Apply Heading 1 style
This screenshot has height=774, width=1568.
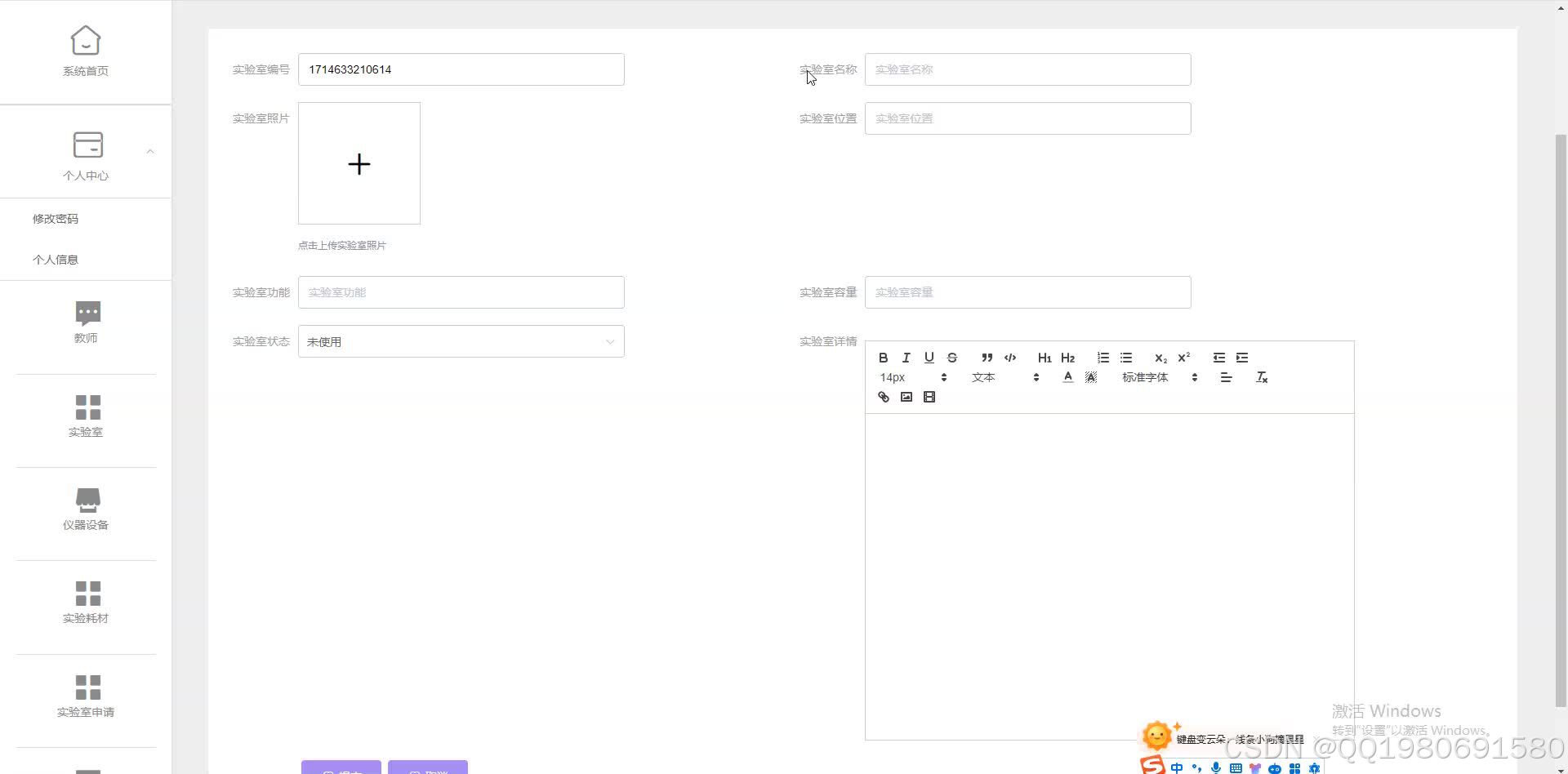pyautogui.click(x=1045, y=358)
